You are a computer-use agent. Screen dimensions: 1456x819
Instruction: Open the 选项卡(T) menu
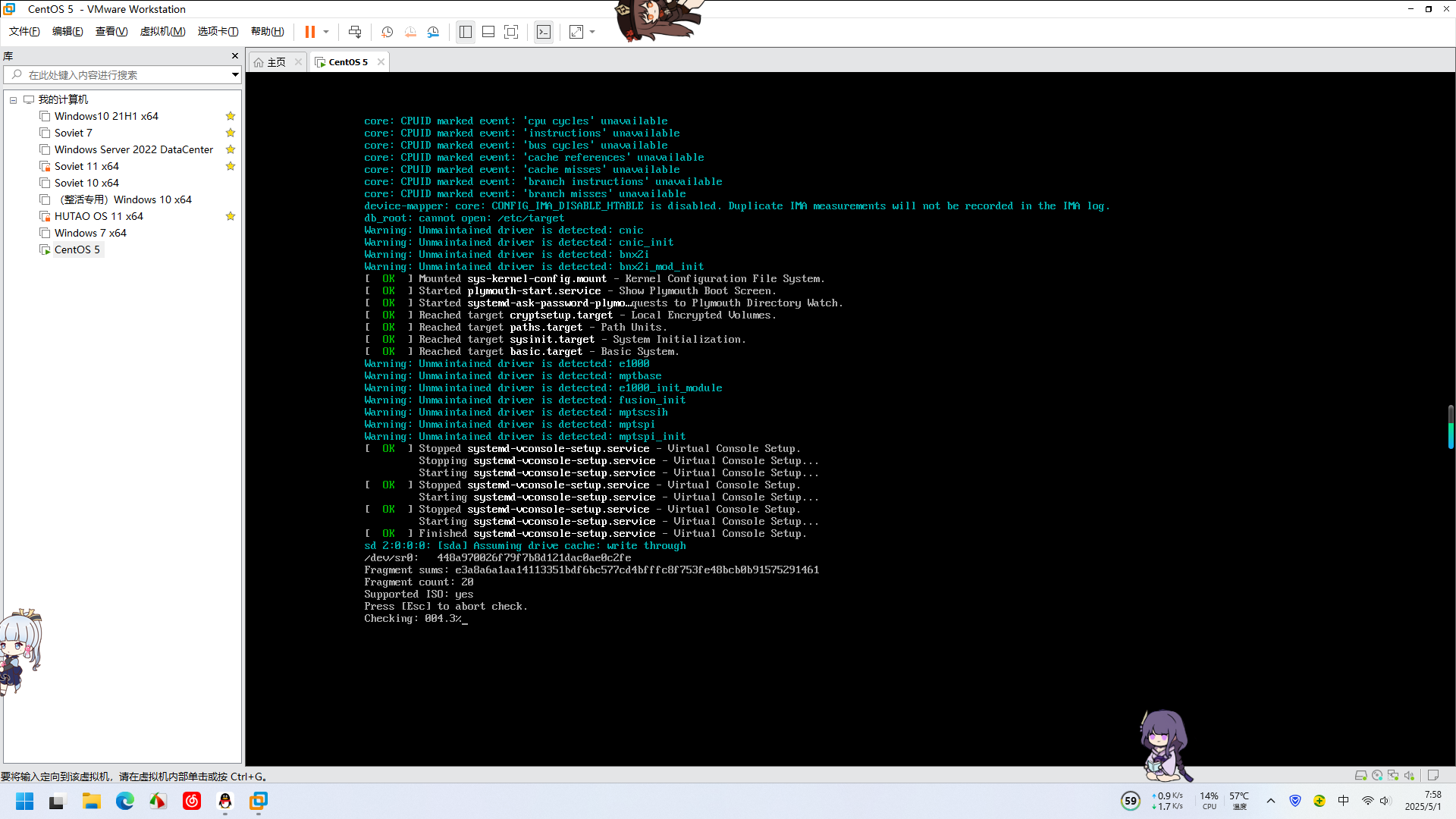point(218,31)
